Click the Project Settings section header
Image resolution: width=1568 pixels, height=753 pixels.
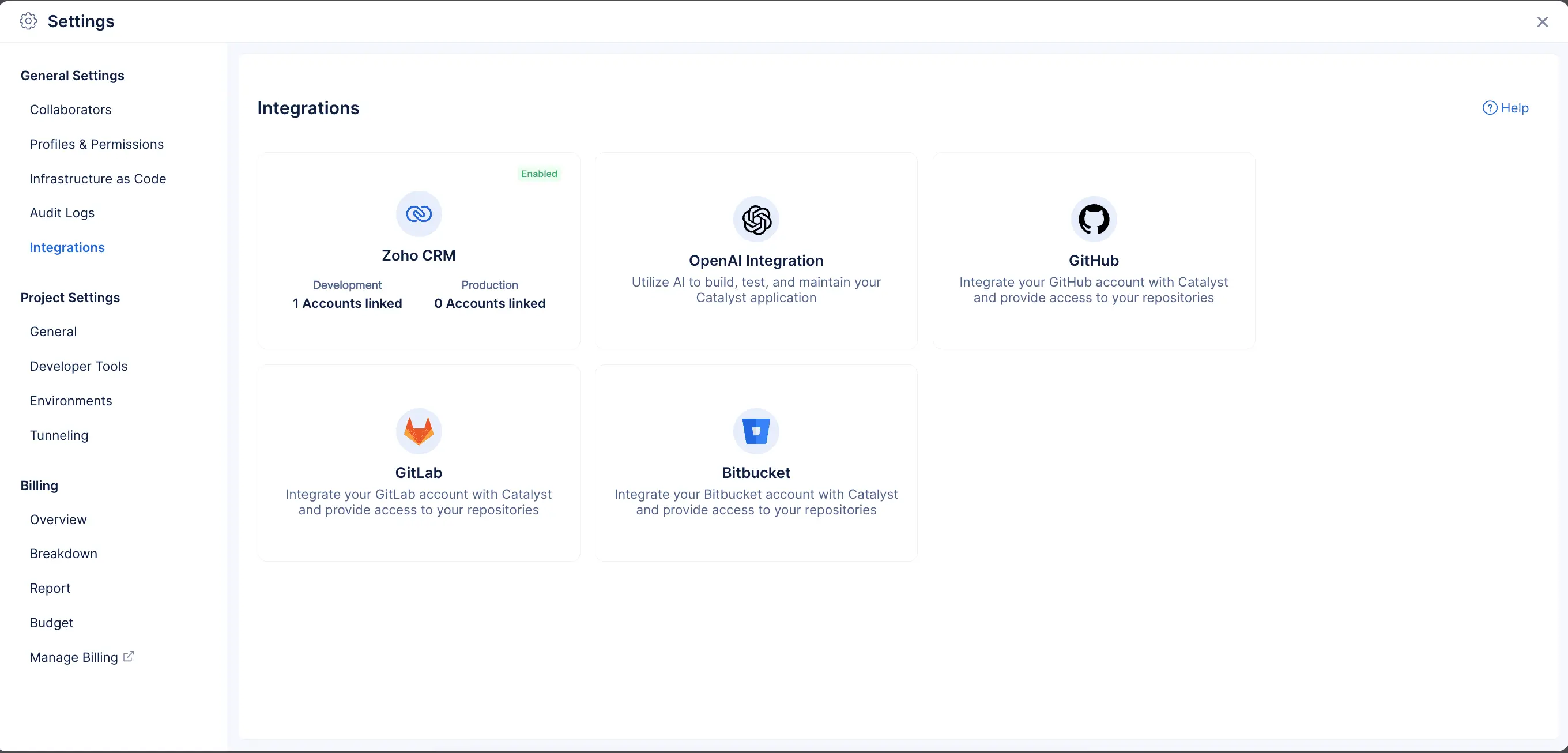coord(70,298)
